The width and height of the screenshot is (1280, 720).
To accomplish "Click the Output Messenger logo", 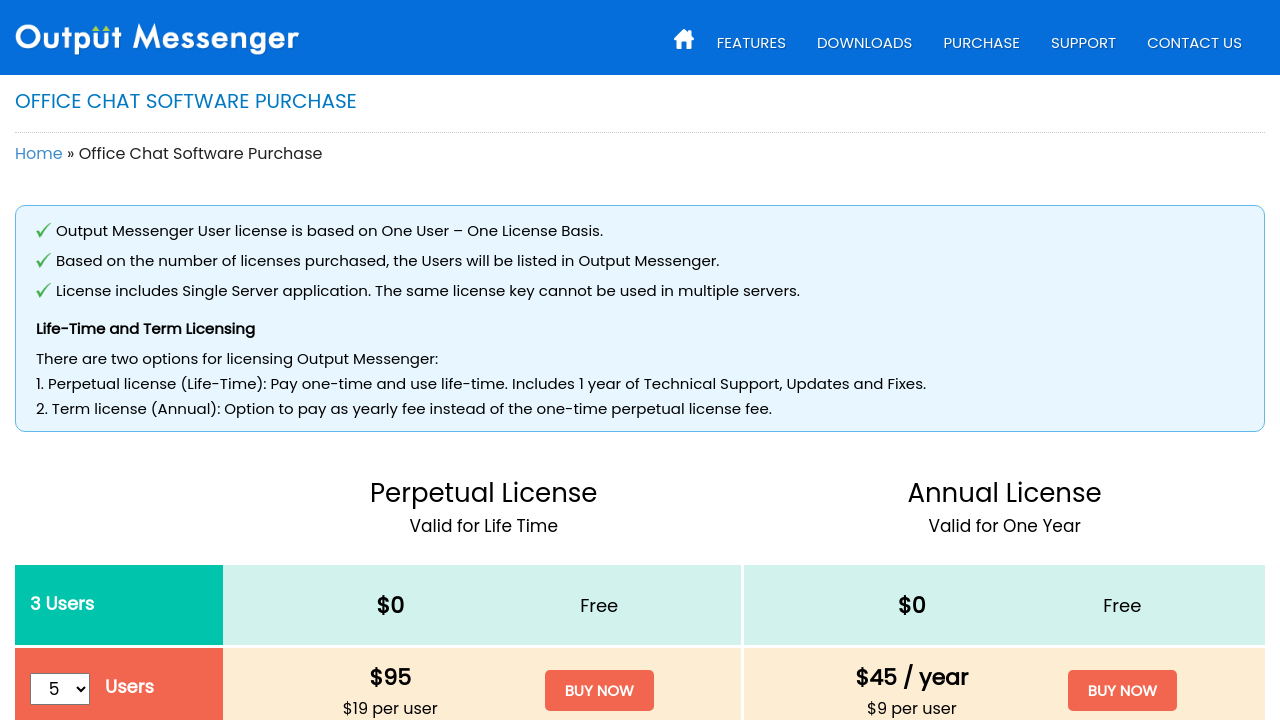I will 156,38.
